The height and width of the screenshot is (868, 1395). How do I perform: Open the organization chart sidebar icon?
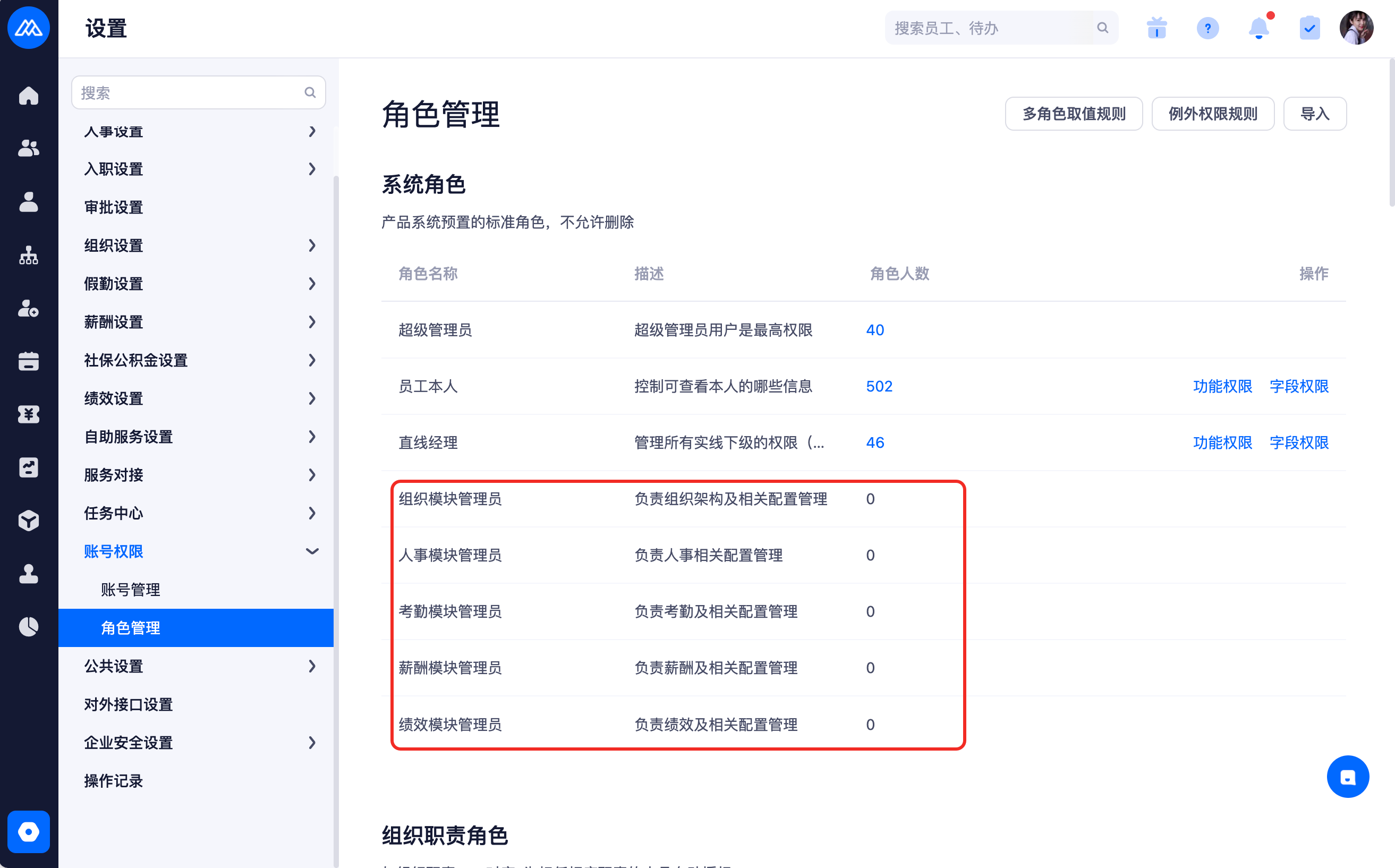pyautogui.click(x=28, y=255)
